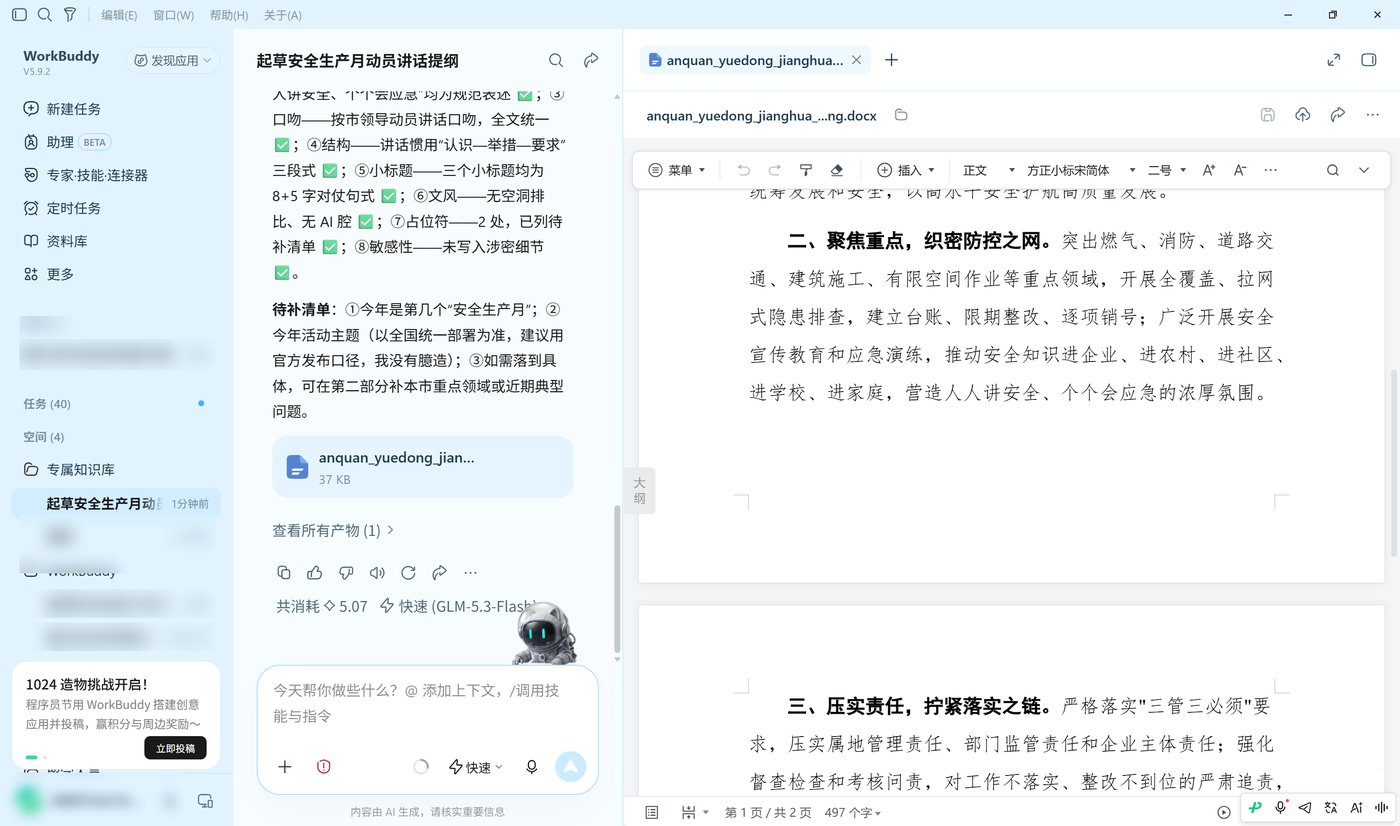Click the chat message input field
This screenshot has width=1400, height=826.
pyautogui.click(x=427, y=703)
